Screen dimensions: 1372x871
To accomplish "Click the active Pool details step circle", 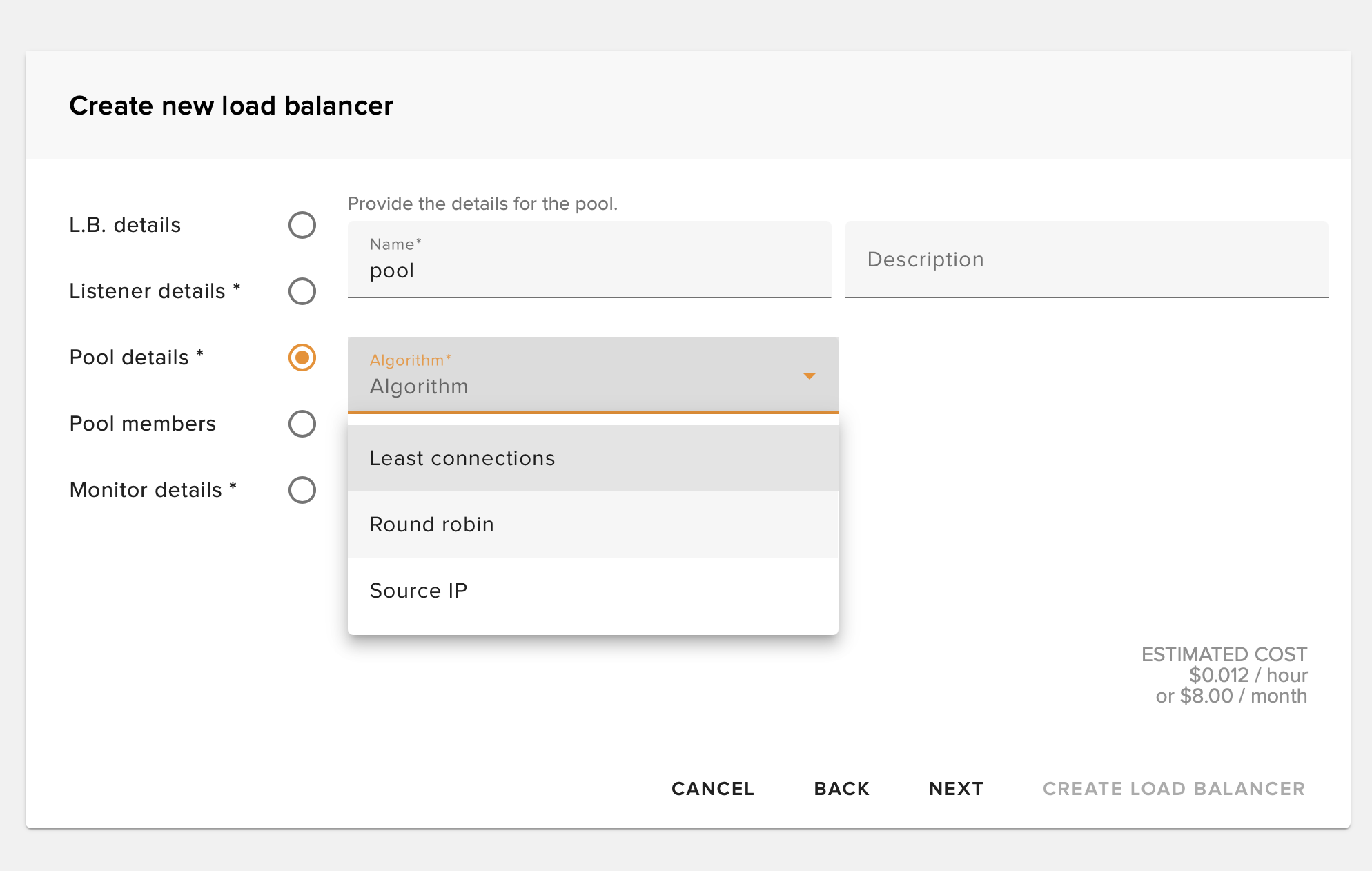I will (x=302, y=358).
